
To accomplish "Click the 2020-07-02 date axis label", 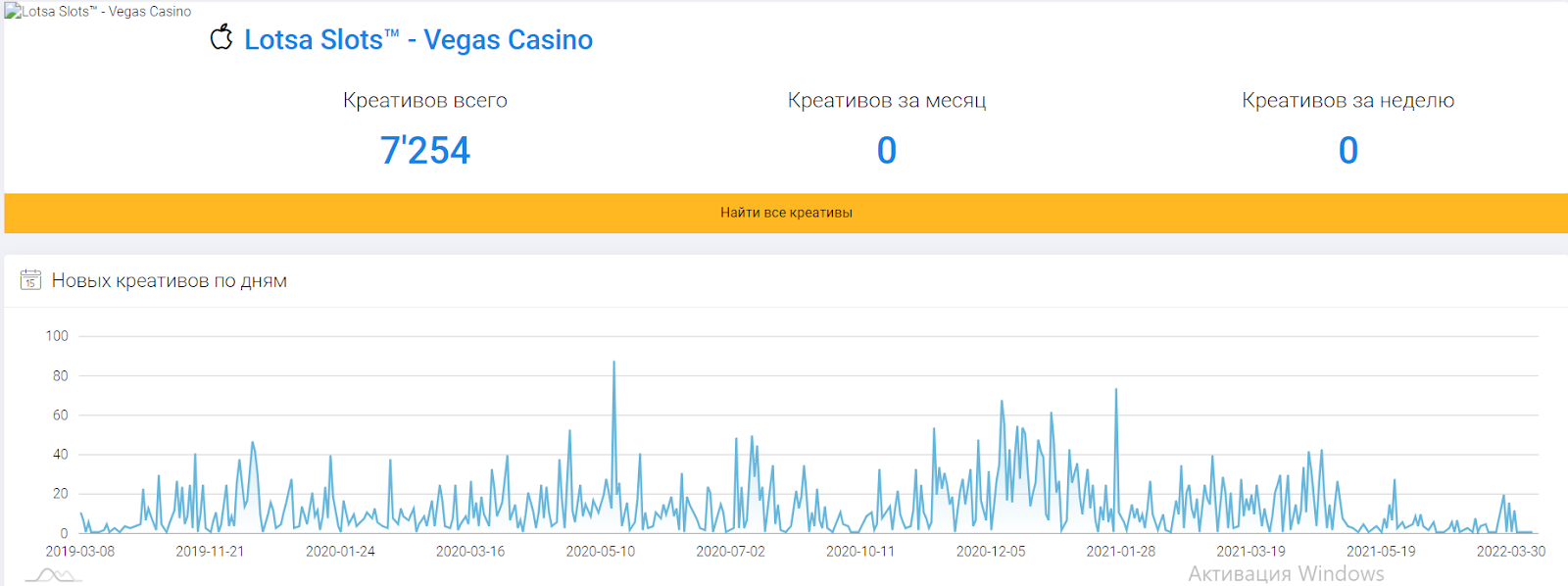I will [x=730, y=552].
